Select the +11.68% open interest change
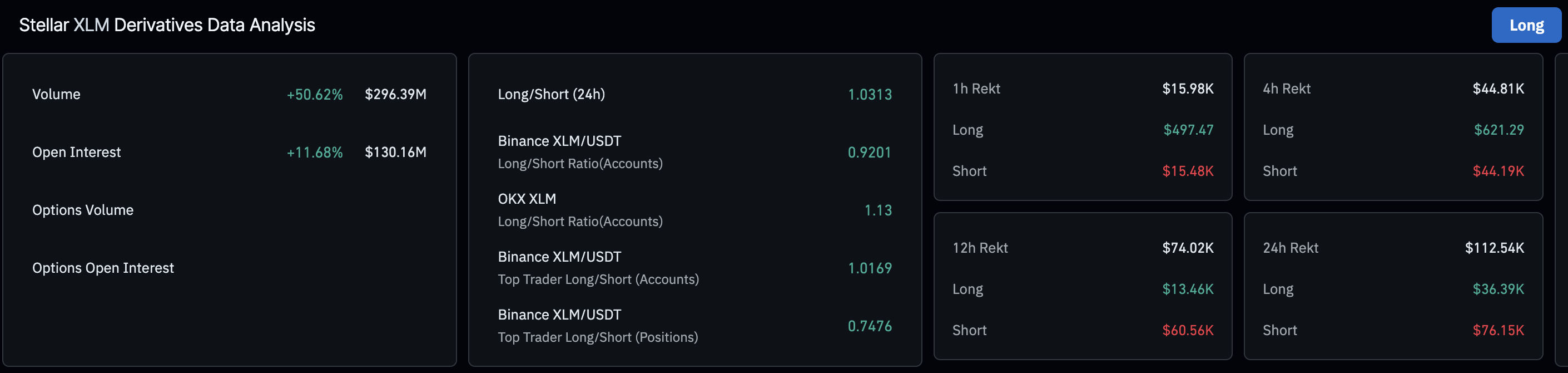This screenshot has height=373, width=1568. coord(315,152)
